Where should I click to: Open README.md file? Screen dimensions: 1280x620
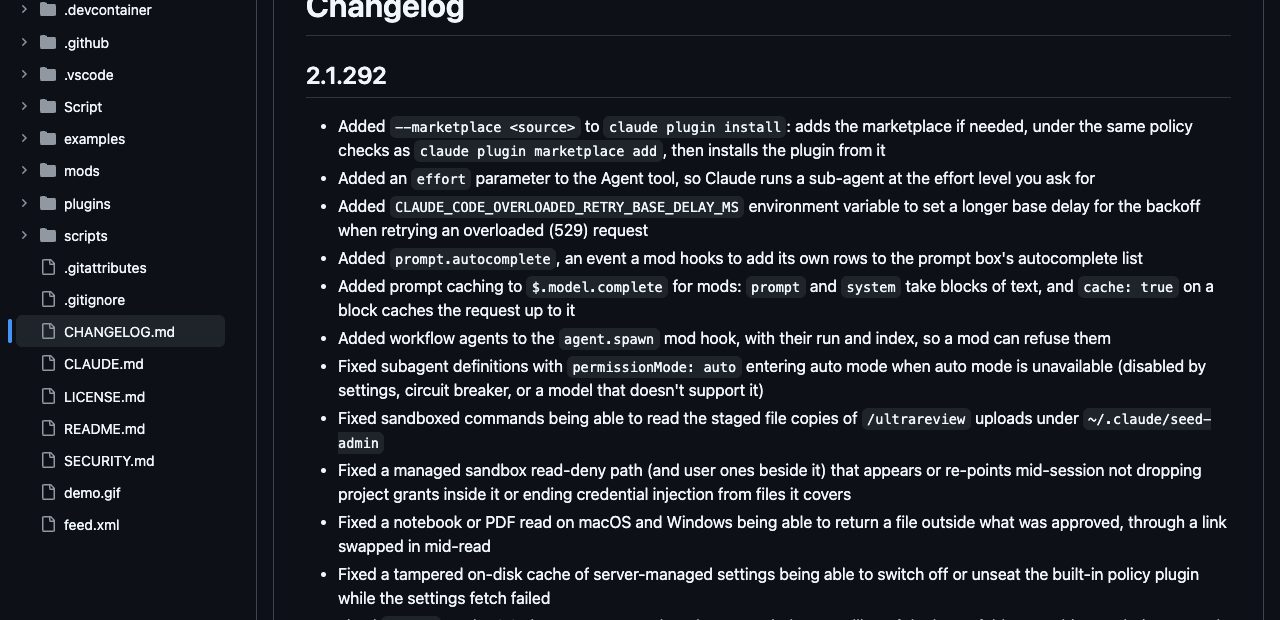[x=120, y=428]
